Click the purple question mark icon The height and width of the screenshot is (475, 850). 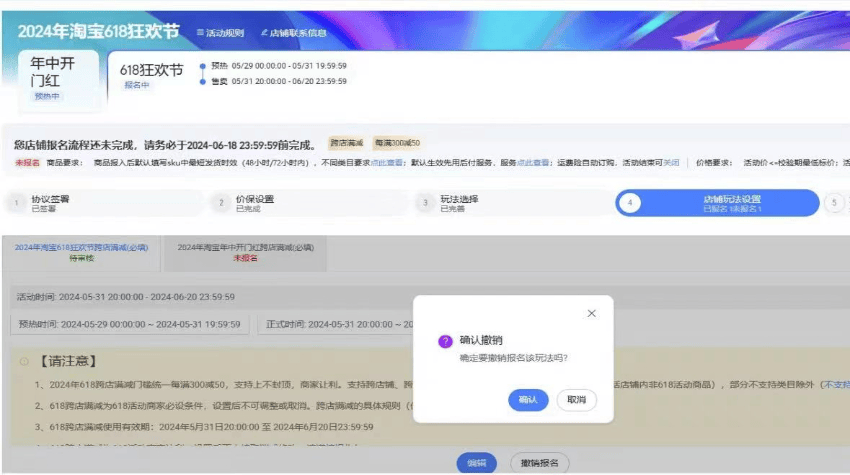point(445,341)
